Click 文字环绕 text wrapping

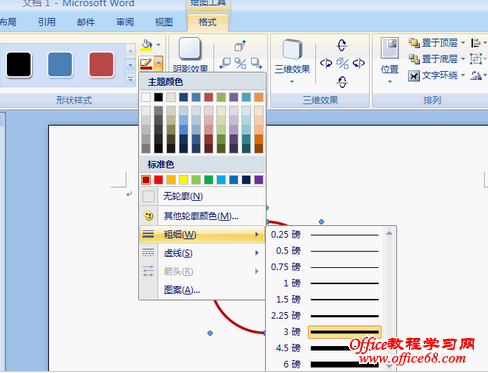click(433, 75)
